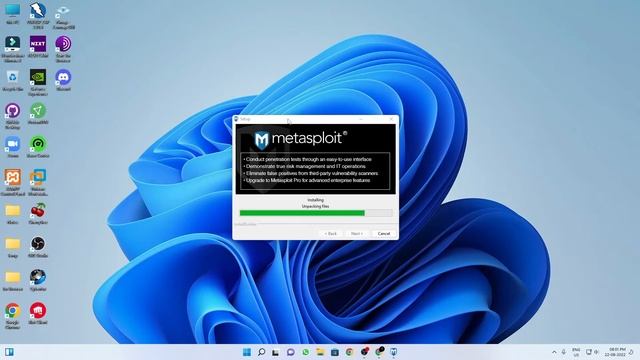640x360 pixels.
Task: Launch the Riot Client shortcut
Action: click(x=38, y=313)
